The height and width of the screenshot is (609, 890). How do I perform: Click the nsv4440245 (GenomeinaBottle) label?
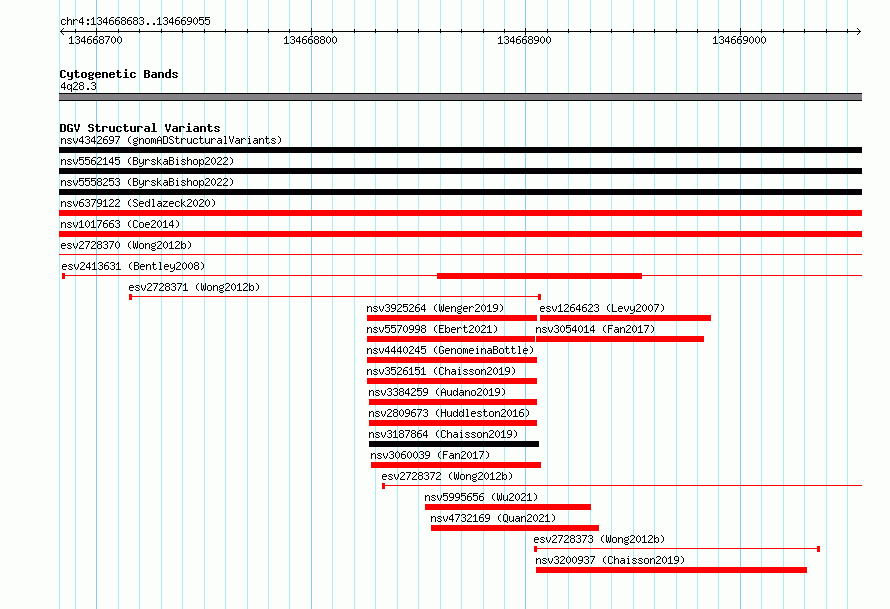click(x=450, y=350)
